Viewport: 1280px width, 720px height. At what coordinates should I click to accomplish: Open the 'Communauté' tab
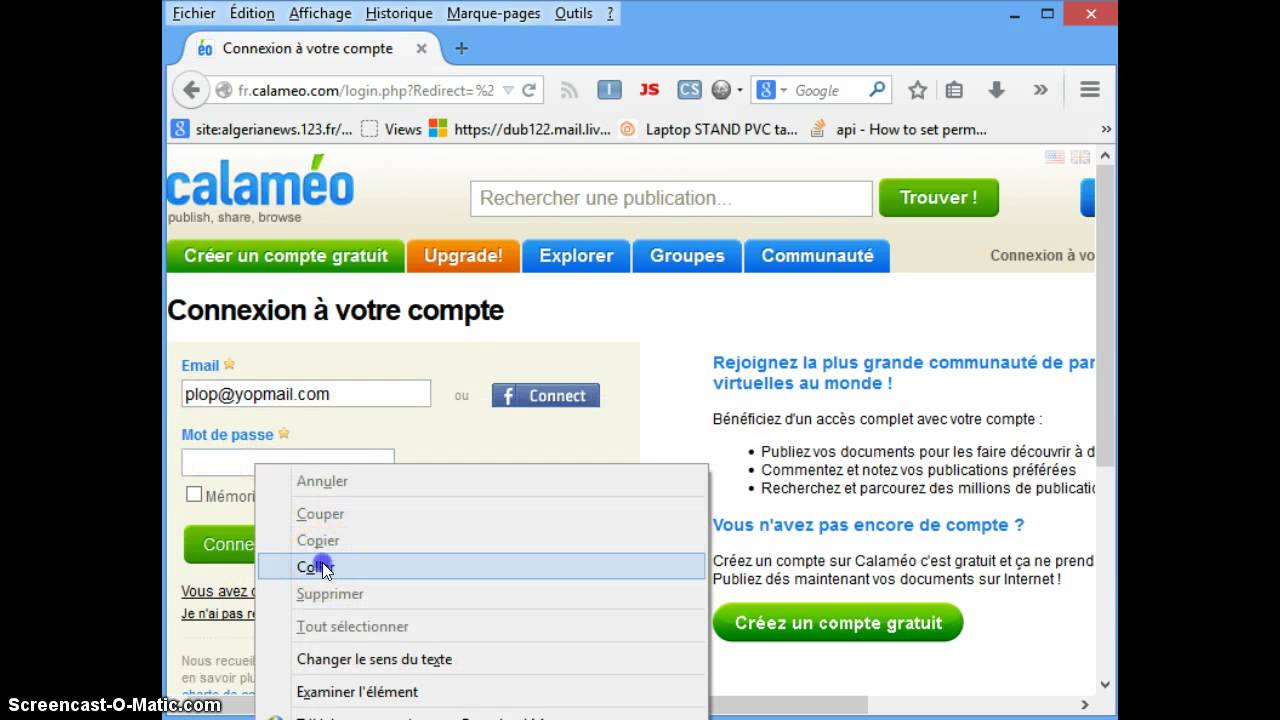pos(817,256)
